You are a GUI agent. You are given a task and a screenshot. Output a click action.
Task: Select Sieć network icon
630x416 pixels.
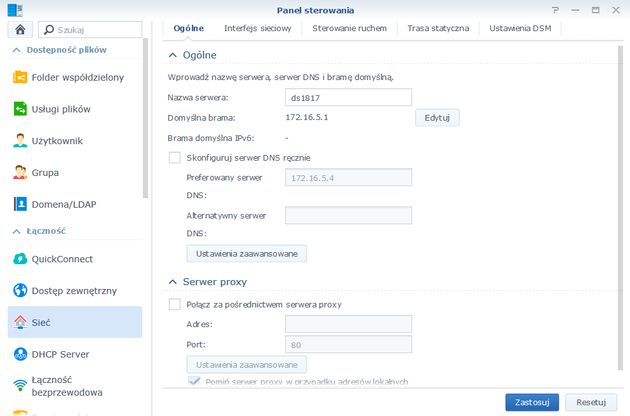coord(20,322)
